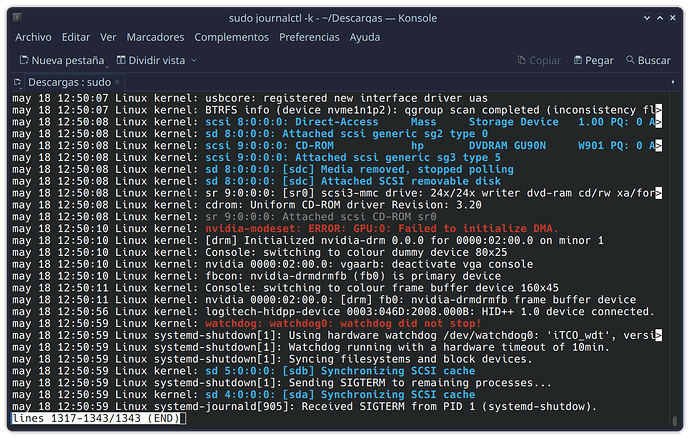Click the 'BTRFS info (device nvme1n1p2)' line
Viewport: 690px width, 438px height.
[337, 110]
